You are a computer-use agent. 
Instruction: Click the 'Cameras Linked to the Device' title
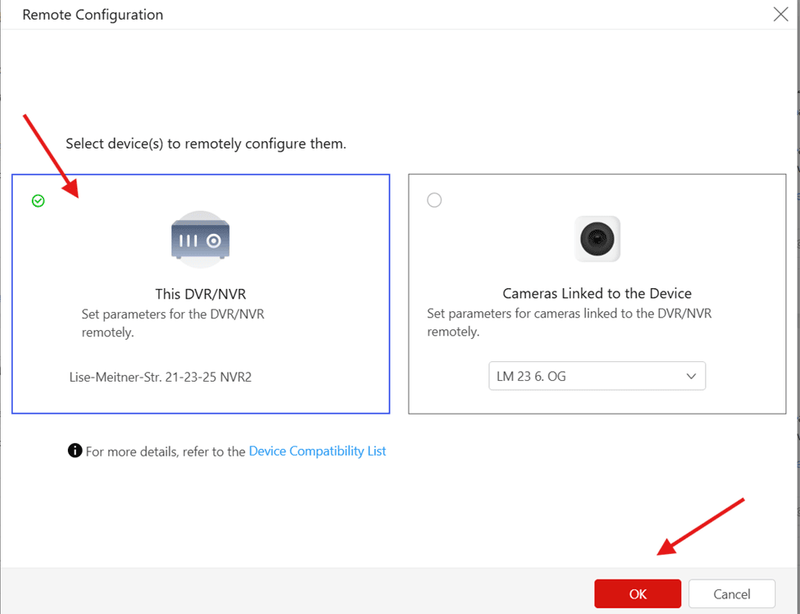[x=597, y=293]
